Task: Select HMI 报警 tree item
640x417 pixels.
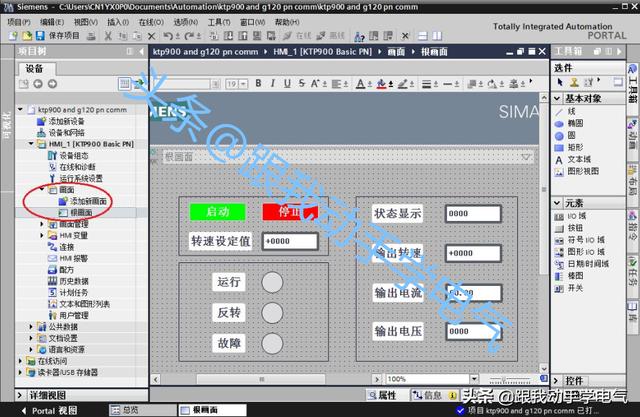Action: coord(68,258)
